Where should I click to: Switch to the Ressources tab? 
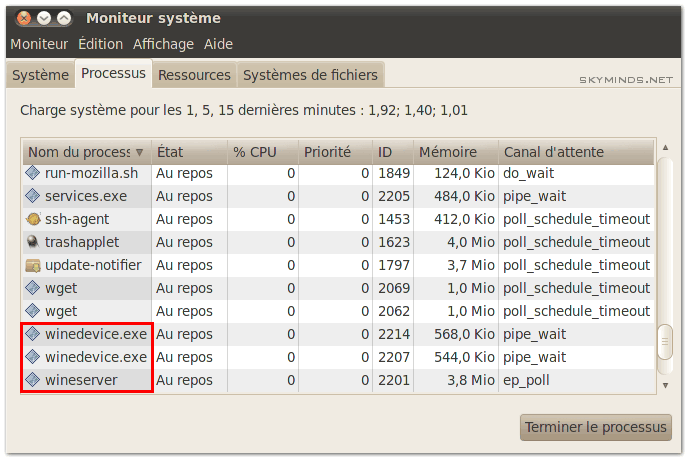point(194,75)
